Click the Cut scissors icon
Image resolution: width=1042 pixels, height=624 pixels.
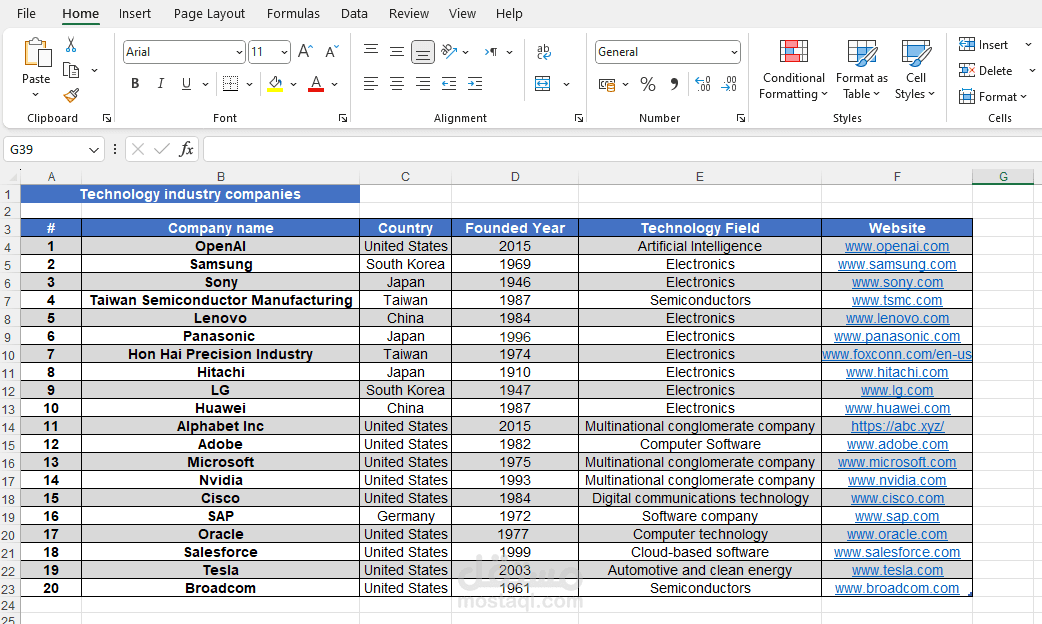click(70, 45)
